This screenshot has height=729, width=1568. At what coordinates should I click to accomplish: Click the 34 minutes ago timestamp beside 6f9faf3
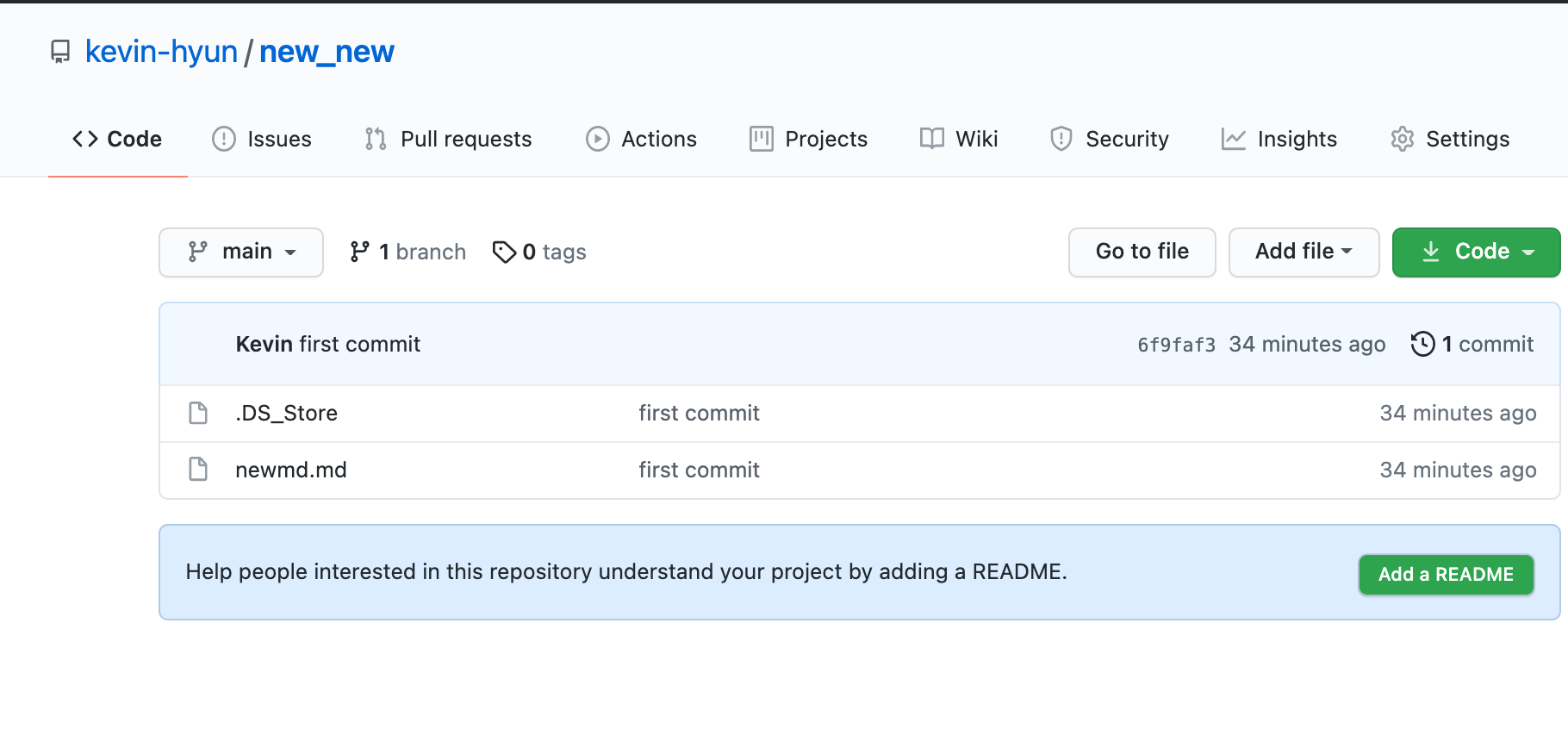[1308, 344]
